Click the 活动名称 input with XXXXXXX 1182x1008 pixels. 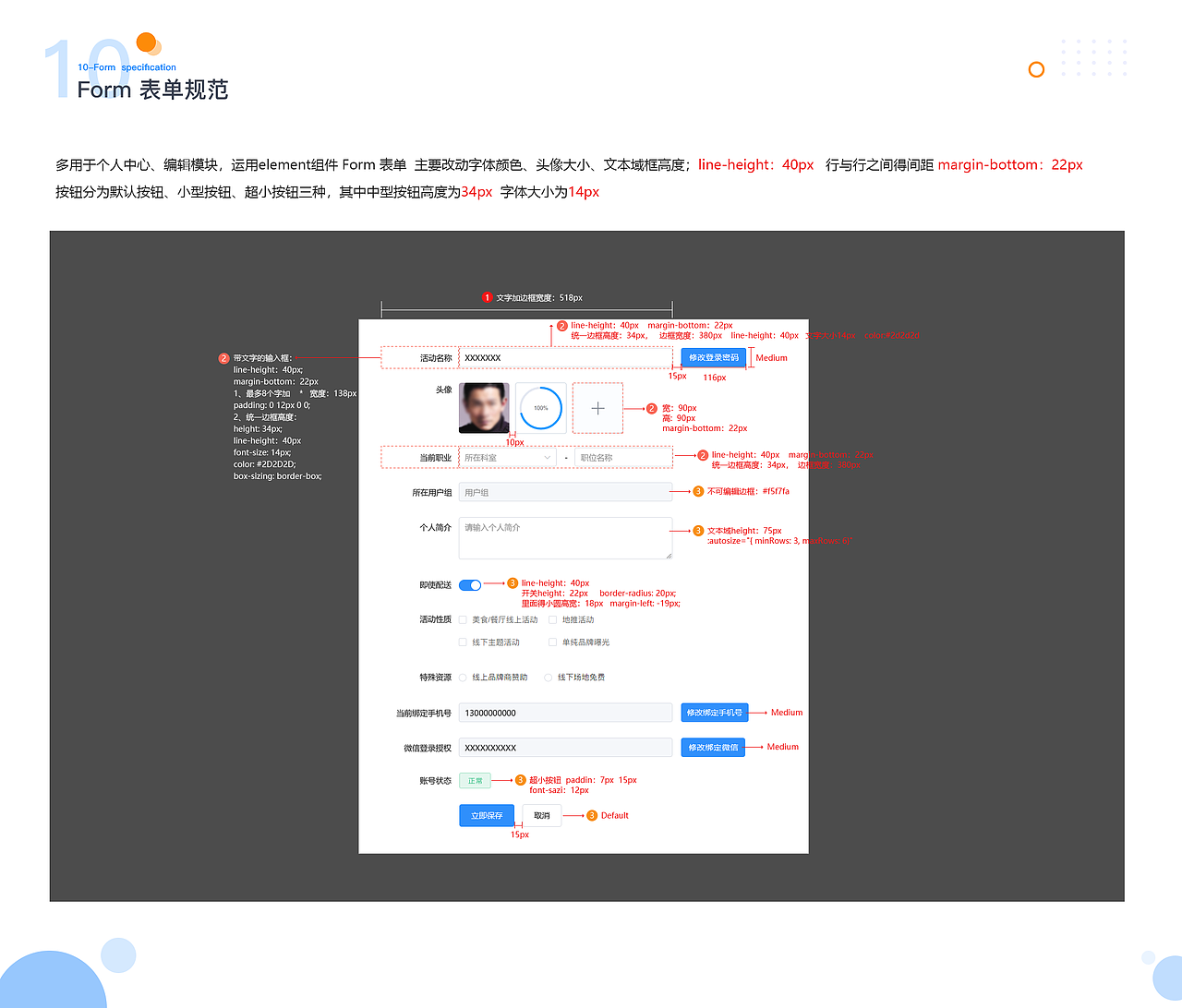coord(565,358)
